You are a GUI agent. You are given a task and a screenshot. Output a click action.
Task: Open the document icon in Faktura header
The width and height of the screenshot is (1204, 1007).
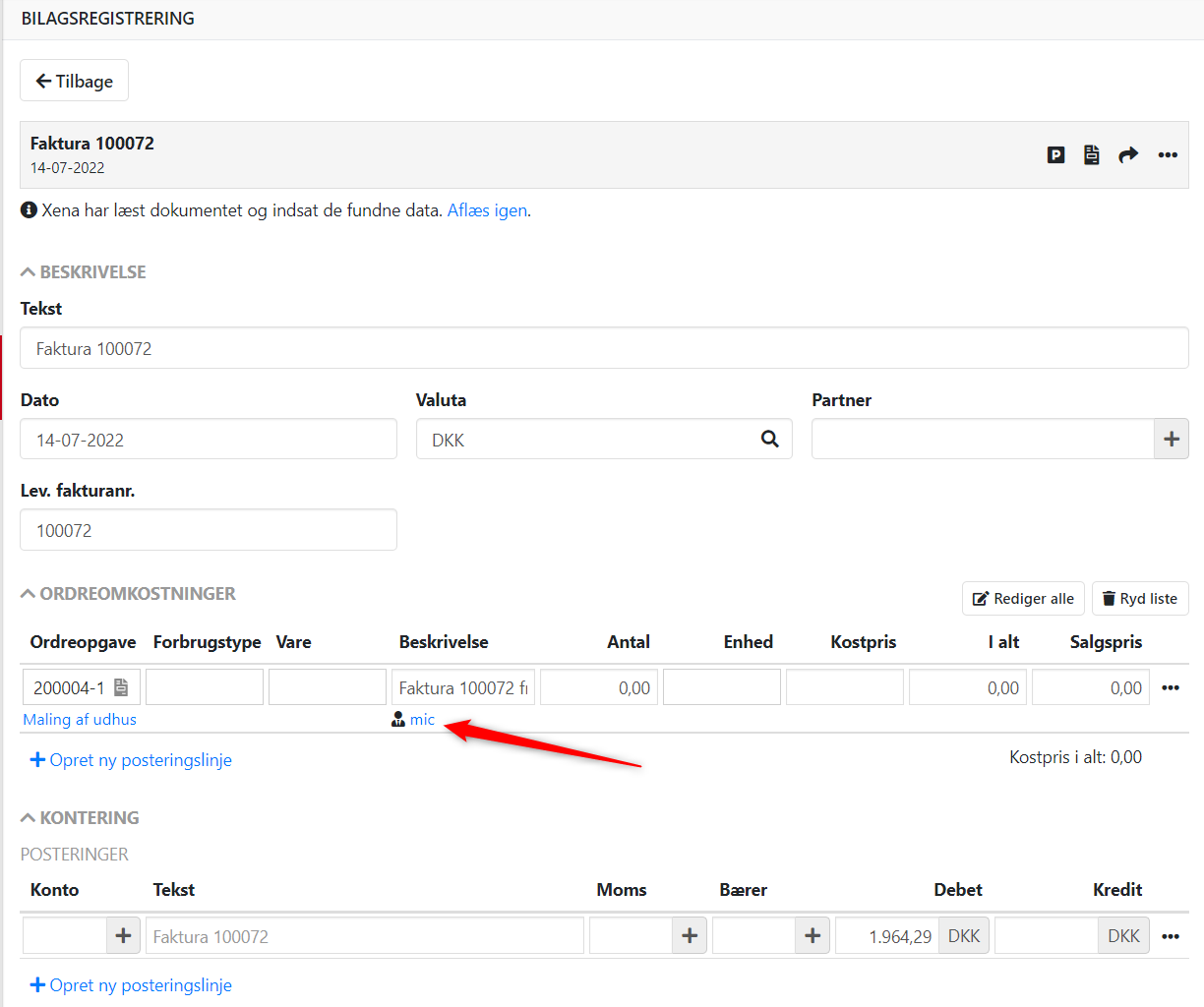coord(1092,154)
